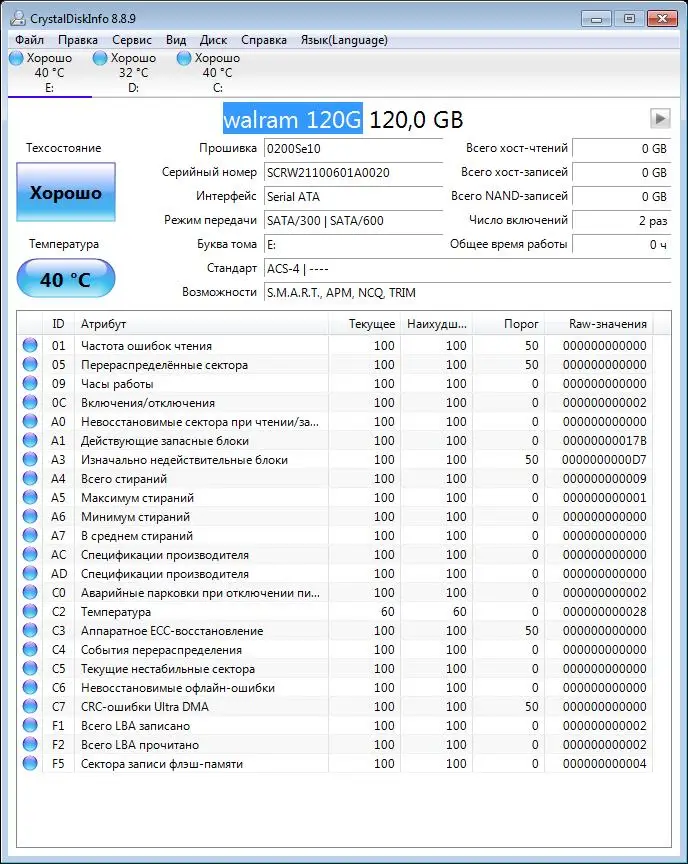Select disk C: tab
688x864 pixels.
tap(217, 73)
